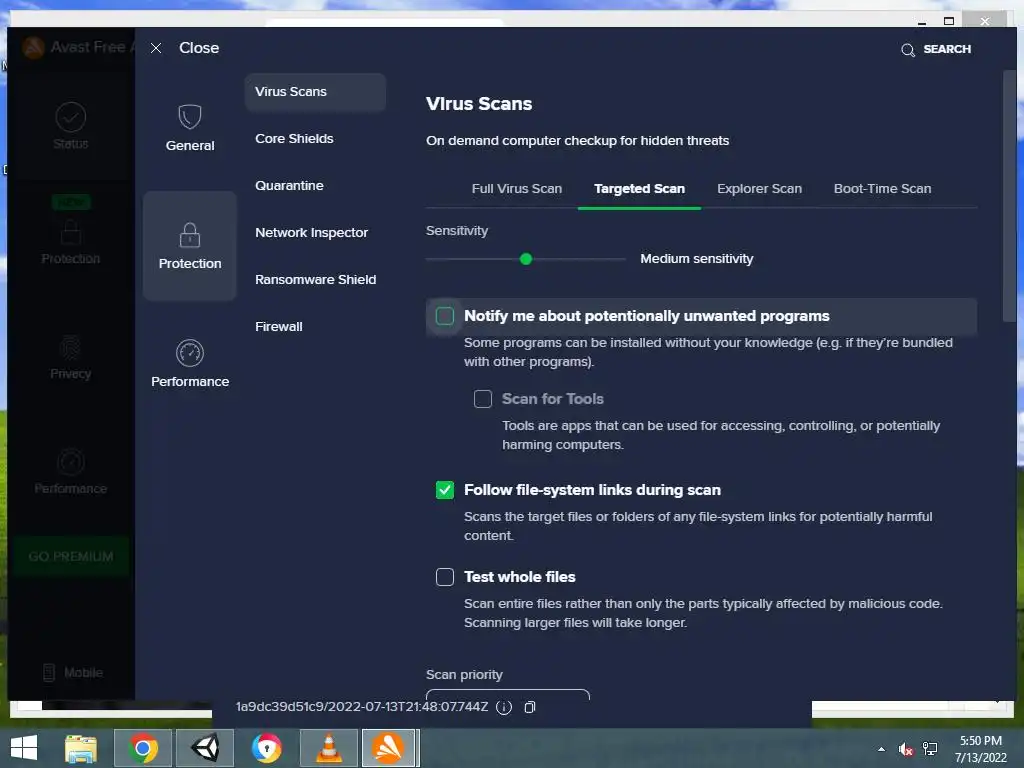
Task: Click the taskbar clock showing 5:50 PM
Action: (980, 741)
